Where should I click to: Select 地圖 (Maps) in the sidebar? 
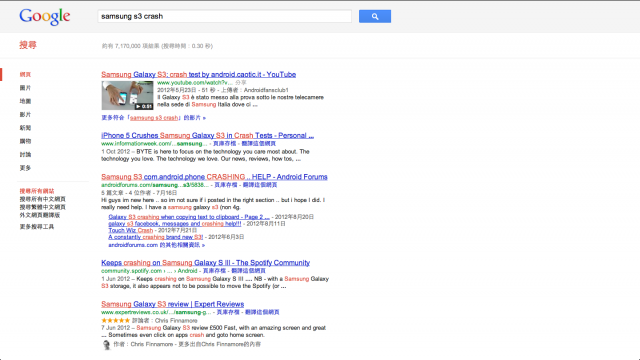click(25, 101)
